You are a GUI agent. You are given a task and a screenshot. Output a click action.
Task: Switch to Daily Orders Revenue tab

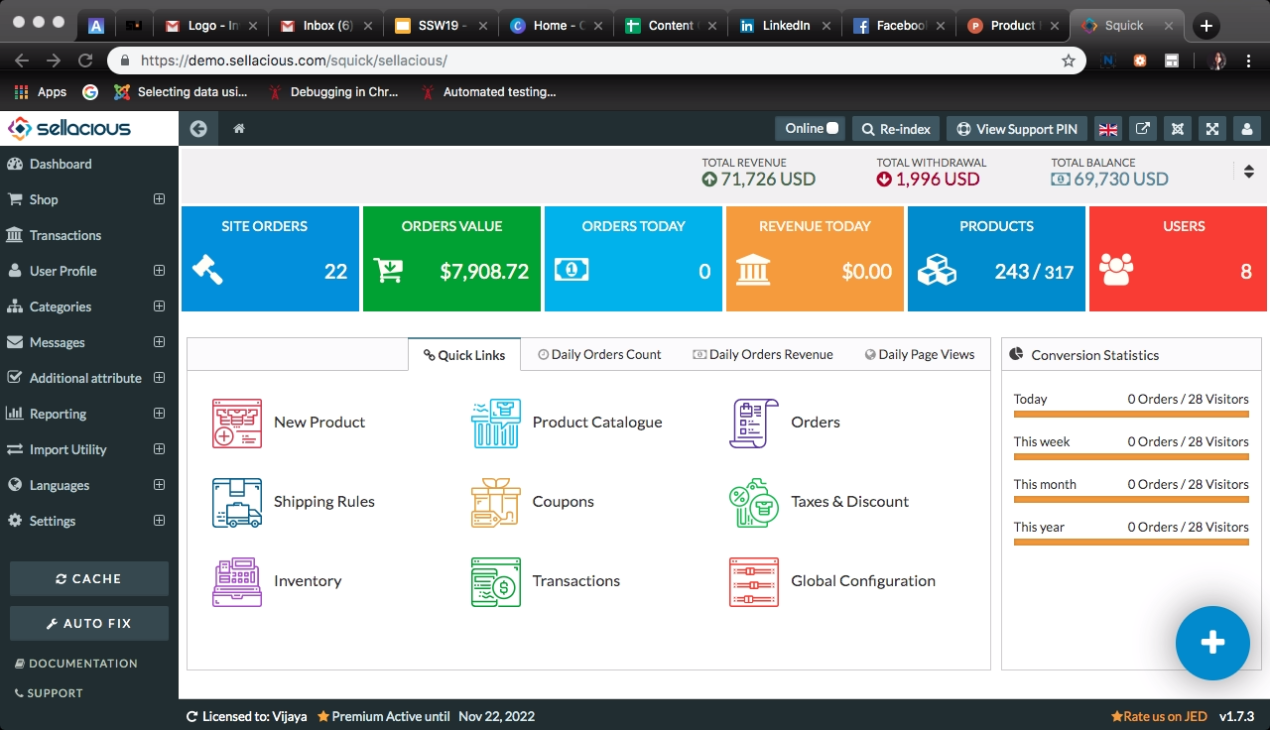[763, 354]
